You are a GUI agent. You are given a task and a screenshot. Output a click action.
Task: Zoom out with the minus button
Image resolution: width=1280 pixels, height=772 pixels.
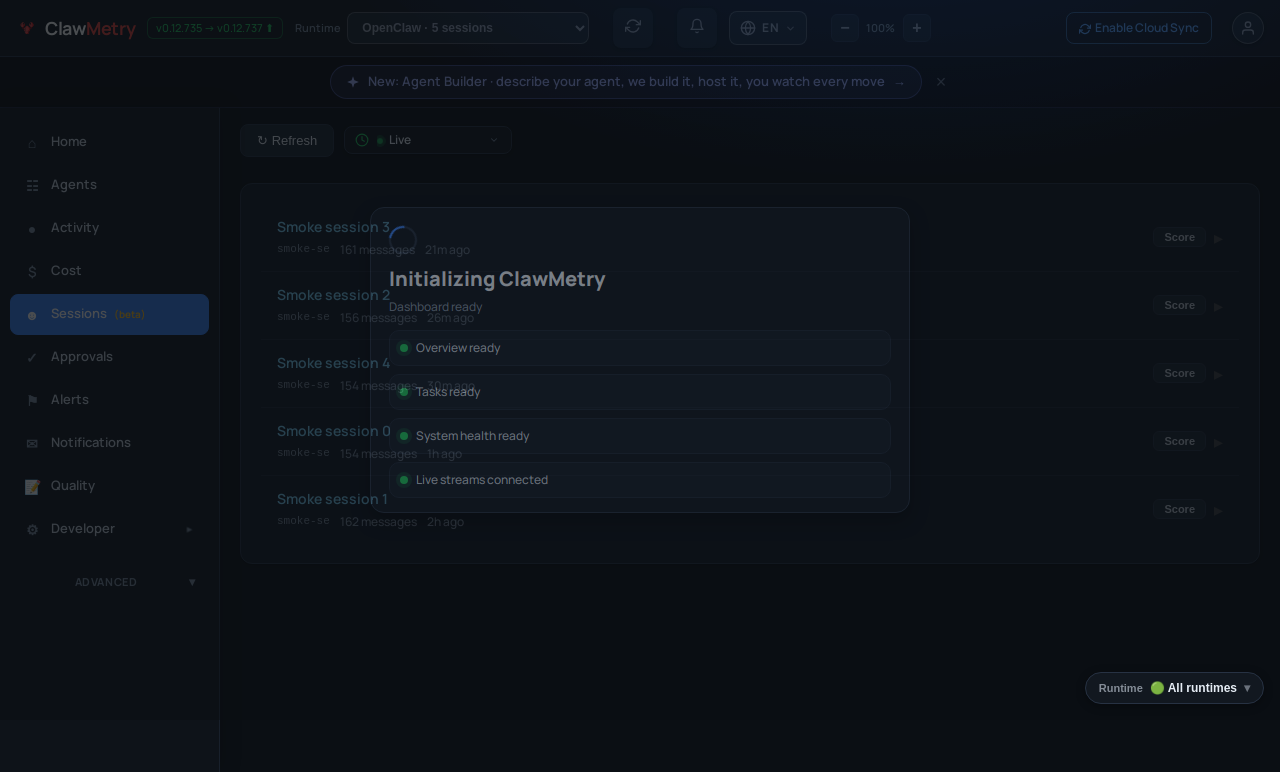pyautogui.click(x=845, y=28)
